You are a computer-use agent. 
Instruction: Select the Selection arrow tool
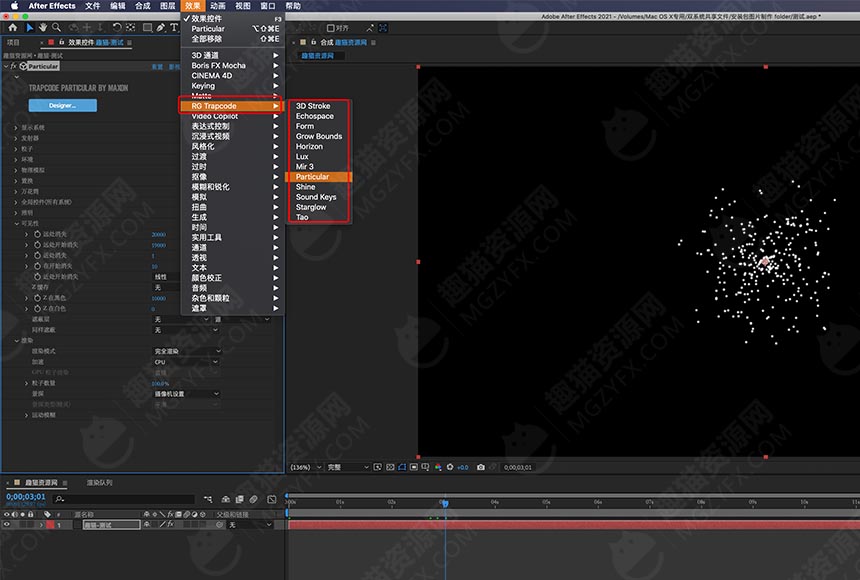coord(30,27)
